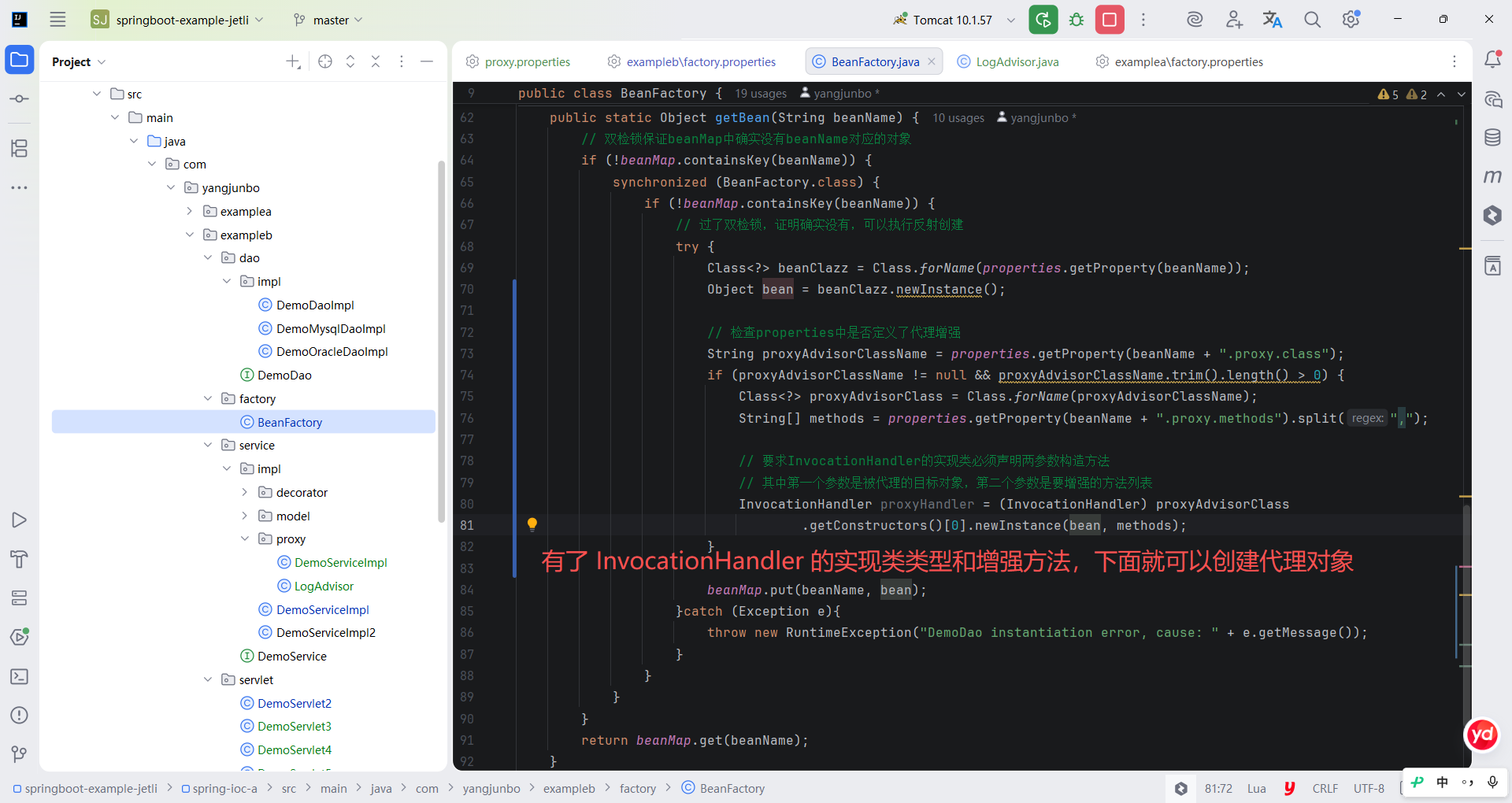The width and height of the screenshot is (1512, 803).
Task: Open more run actions menu
Action: [1143, 20]
